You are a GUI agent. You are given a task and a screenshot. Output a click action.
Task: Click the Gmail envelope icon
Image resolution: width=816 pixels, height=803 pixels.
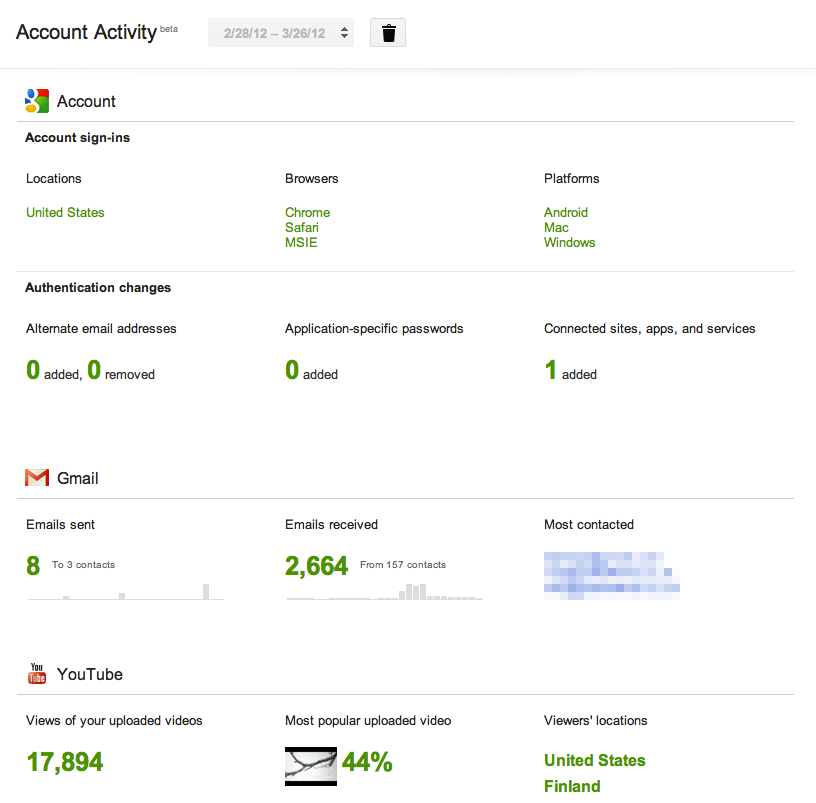click(37, 477)
